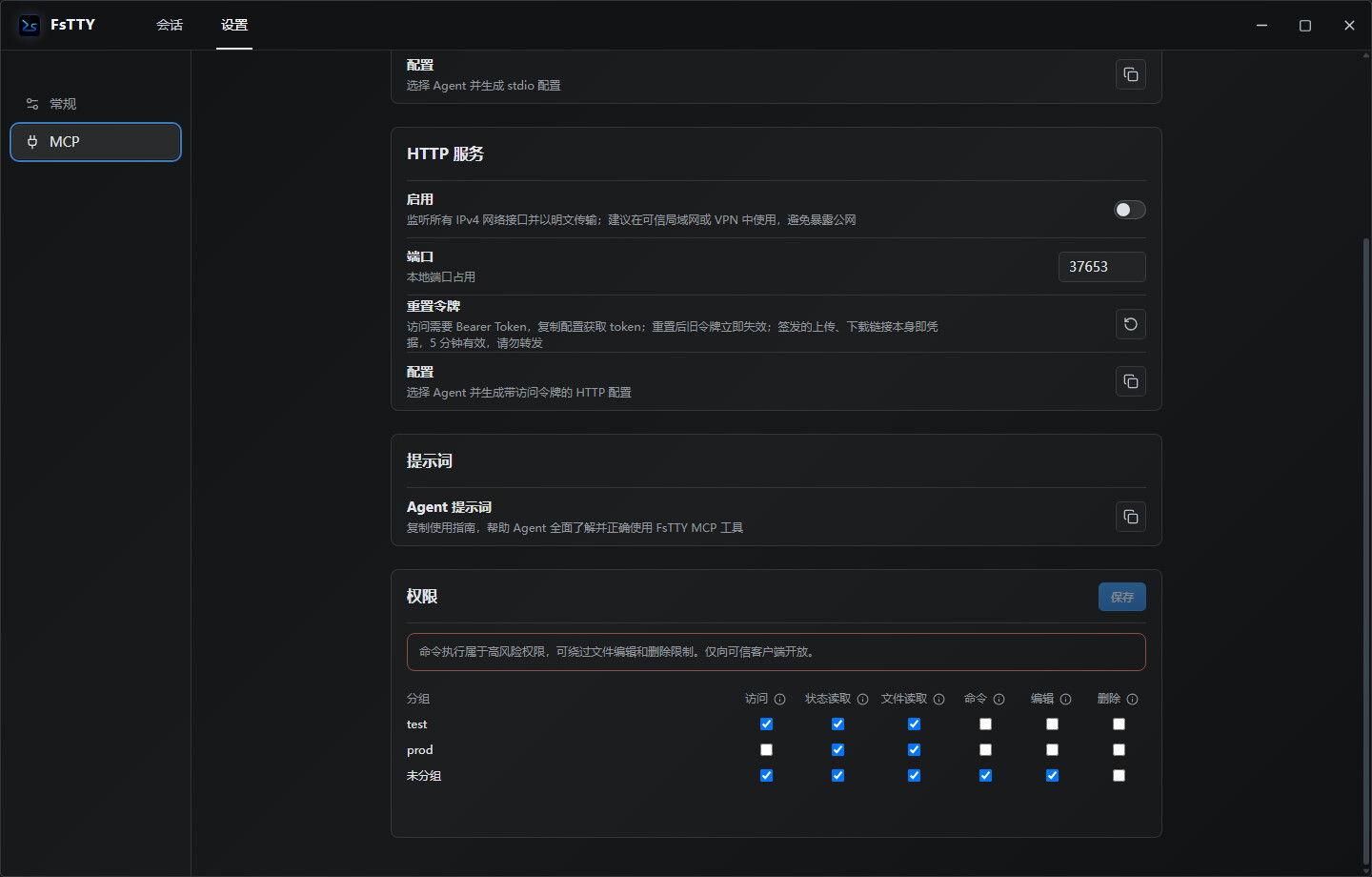
Task: Click the 端口 label
Action: pos(420,256)
